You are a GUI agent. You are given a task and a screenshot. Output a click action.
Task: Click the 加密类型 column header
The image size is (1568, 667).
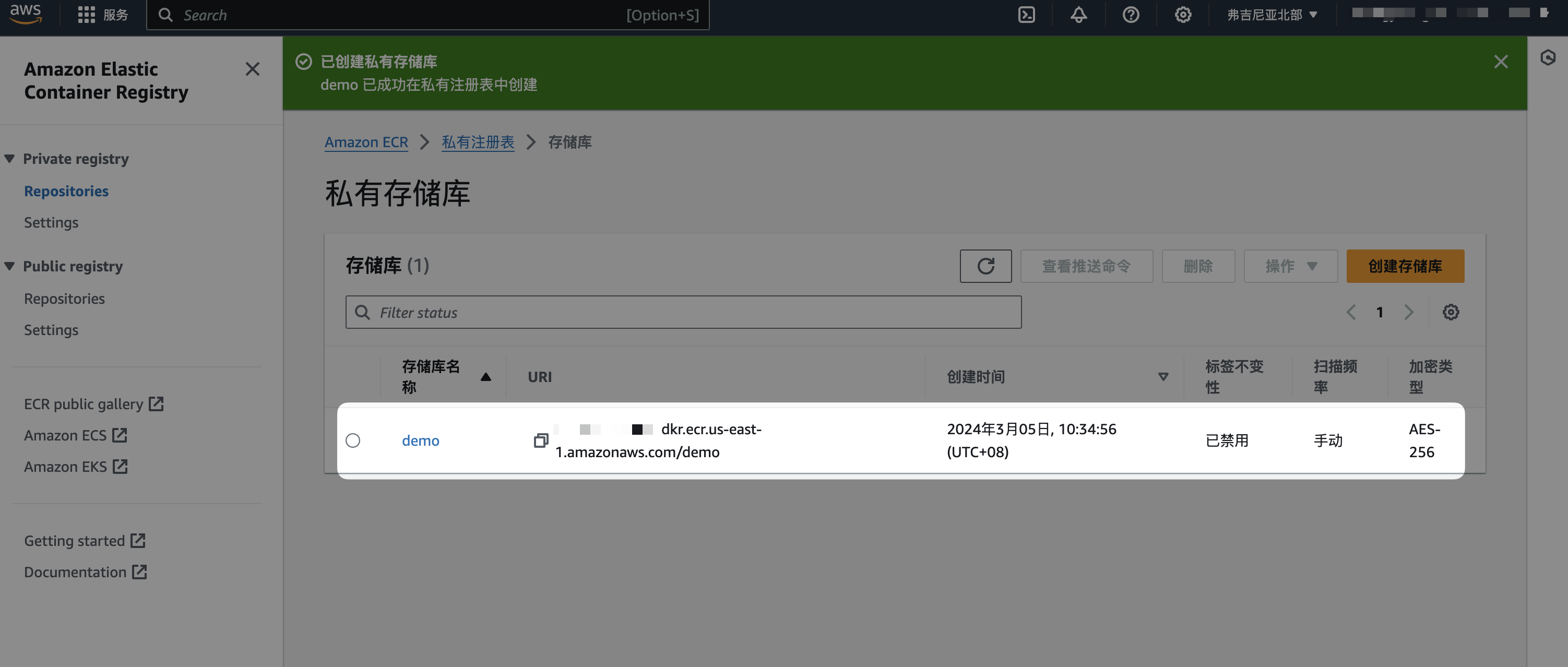1430,377
